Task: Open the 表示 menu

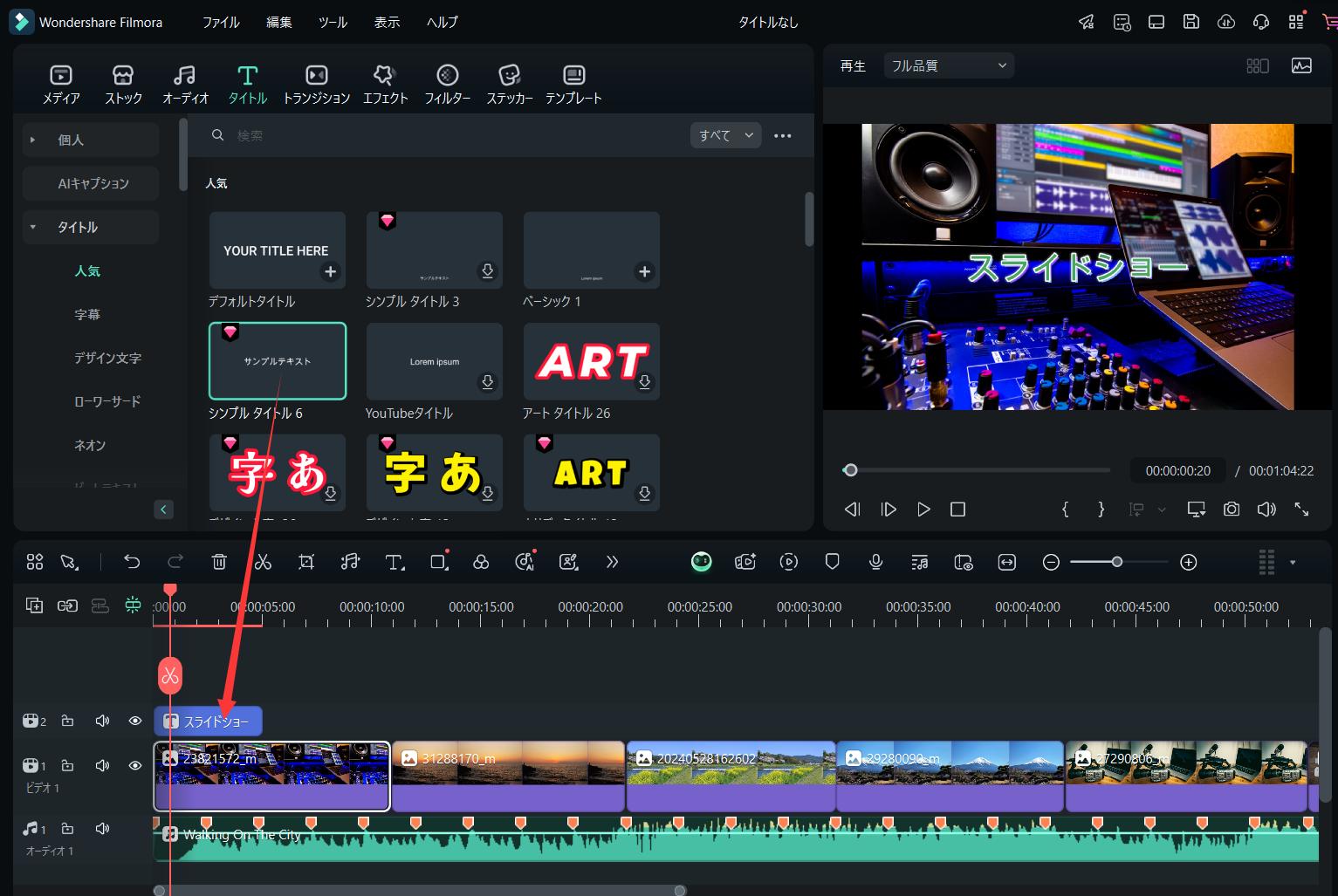Action: pos(387,22)
